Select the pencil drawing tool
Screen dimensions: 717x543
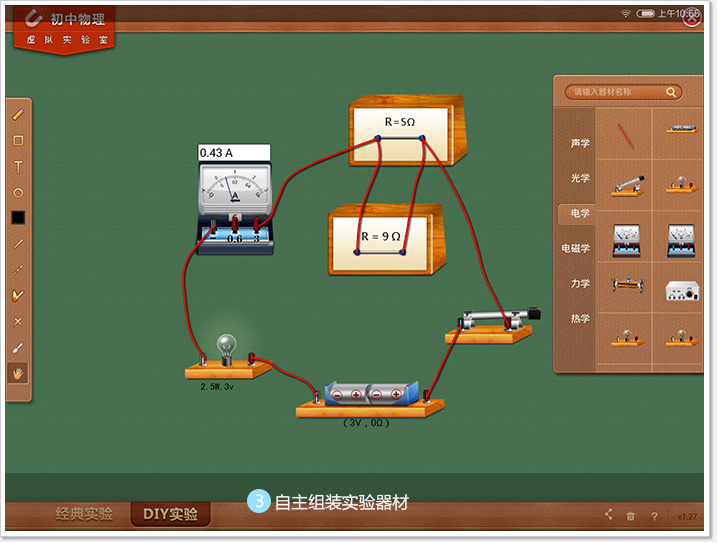tap(18, 115)
